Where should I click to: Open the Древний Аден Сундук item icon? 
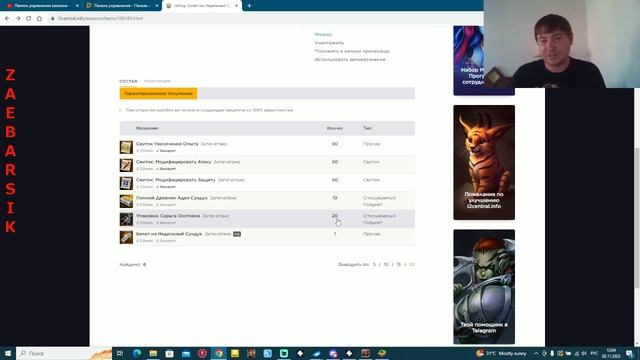click(x=126, y=201)
